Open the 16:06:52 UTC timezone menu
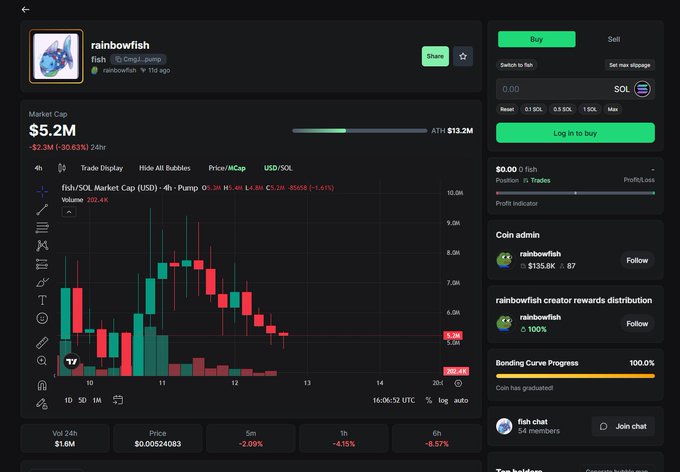 pos(393,400)
